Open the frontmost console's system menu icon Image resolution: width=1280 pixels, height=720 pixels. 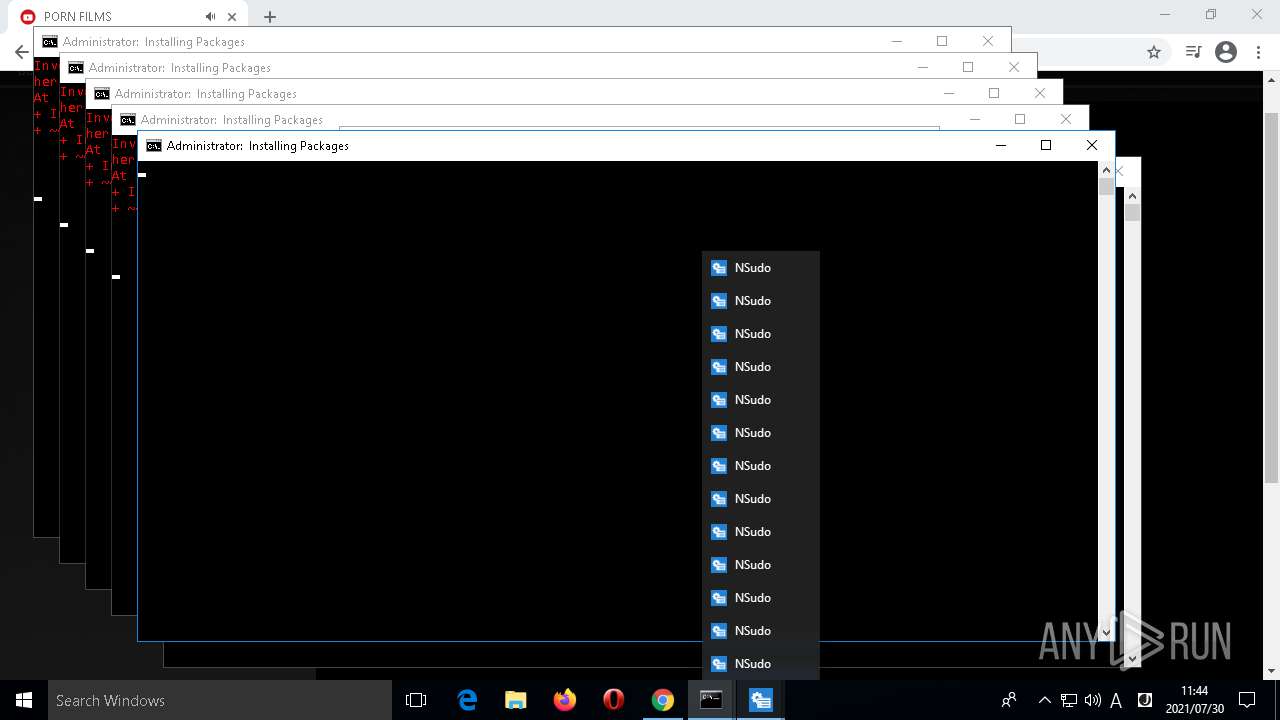coord(154,146)
